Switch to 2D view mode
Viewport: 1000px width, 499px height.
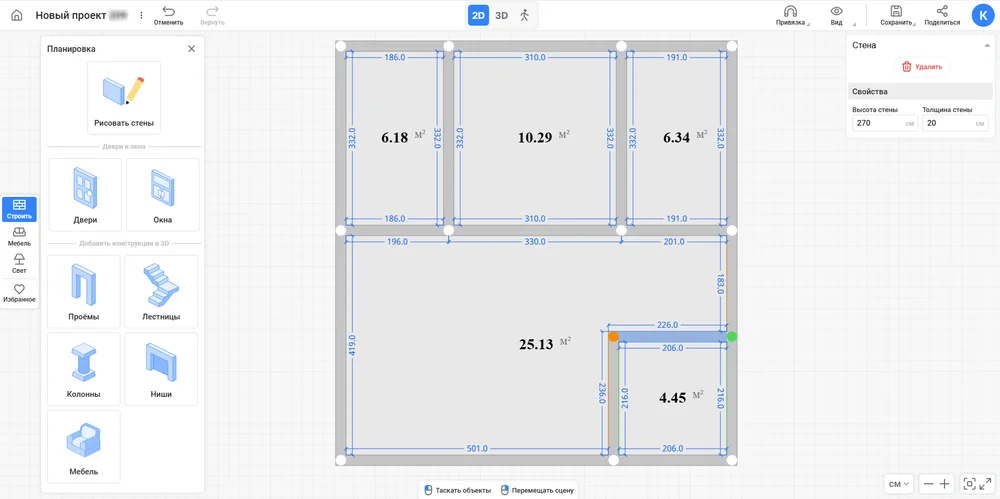click(x=479, y=15)
